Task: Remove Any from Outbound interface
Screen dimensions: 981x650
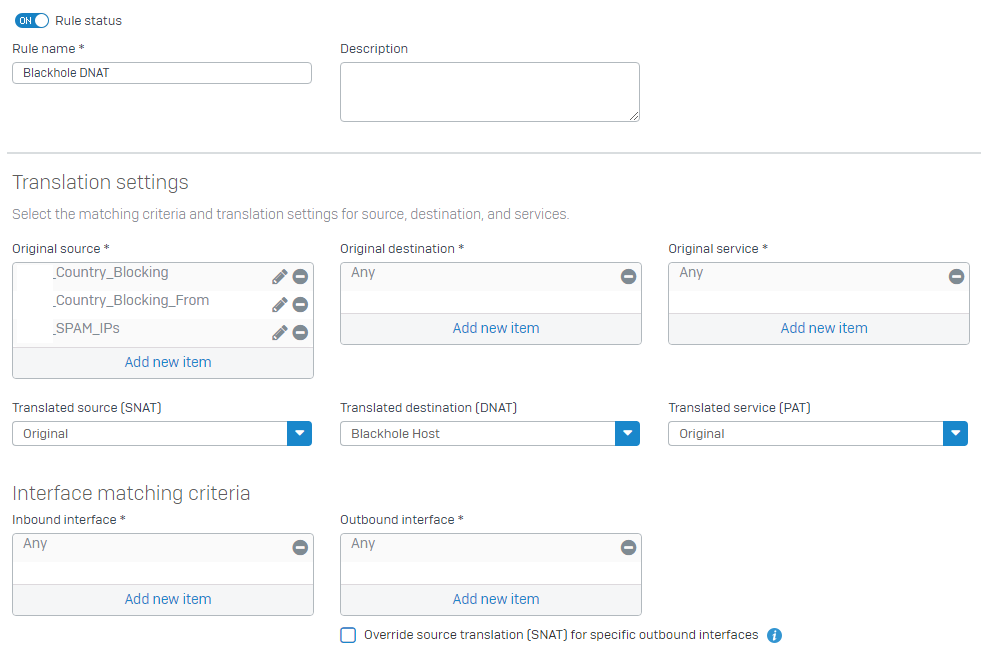Action: 628,547
